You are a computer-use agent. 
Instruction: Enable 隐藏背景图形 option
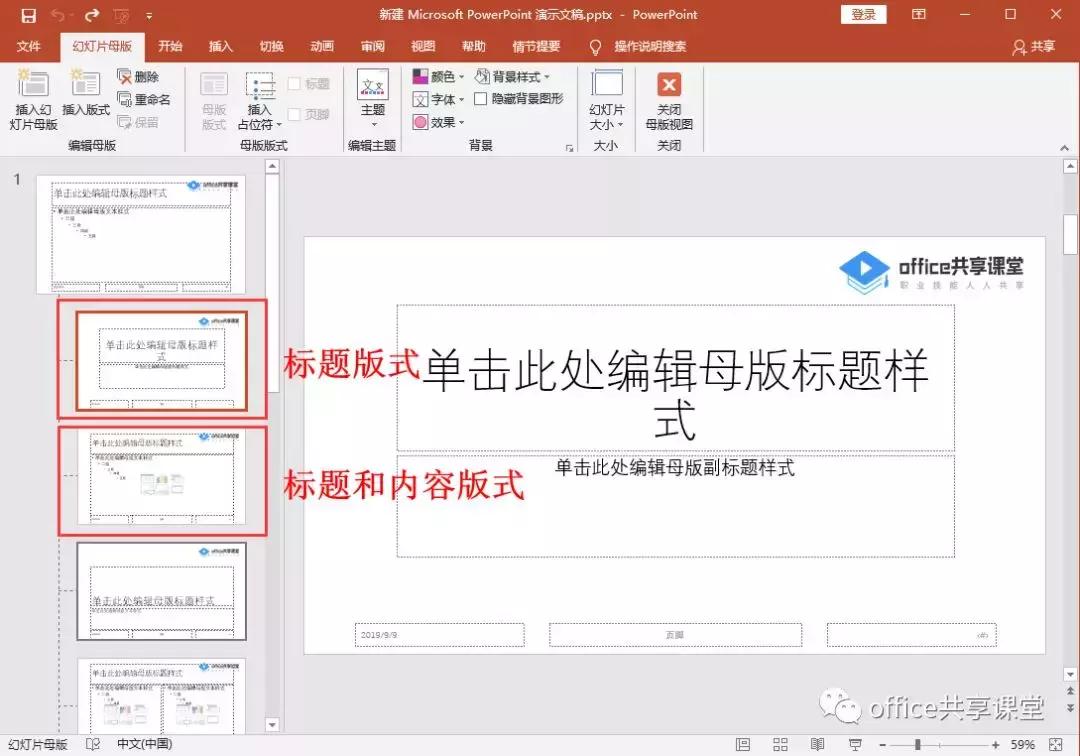tap(479, 99)
